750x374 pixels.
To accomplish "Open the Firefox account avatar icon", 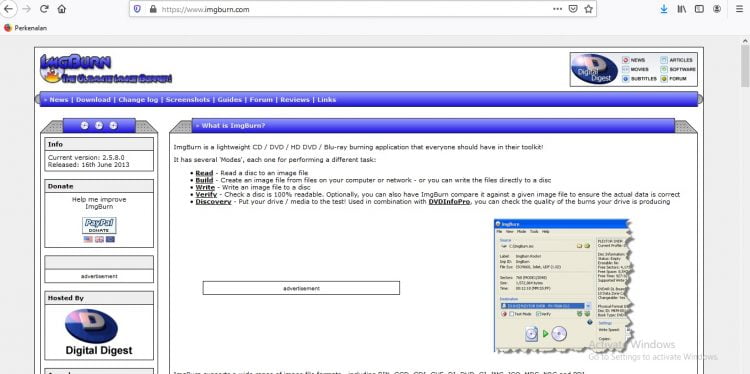I will coord(717,9).
